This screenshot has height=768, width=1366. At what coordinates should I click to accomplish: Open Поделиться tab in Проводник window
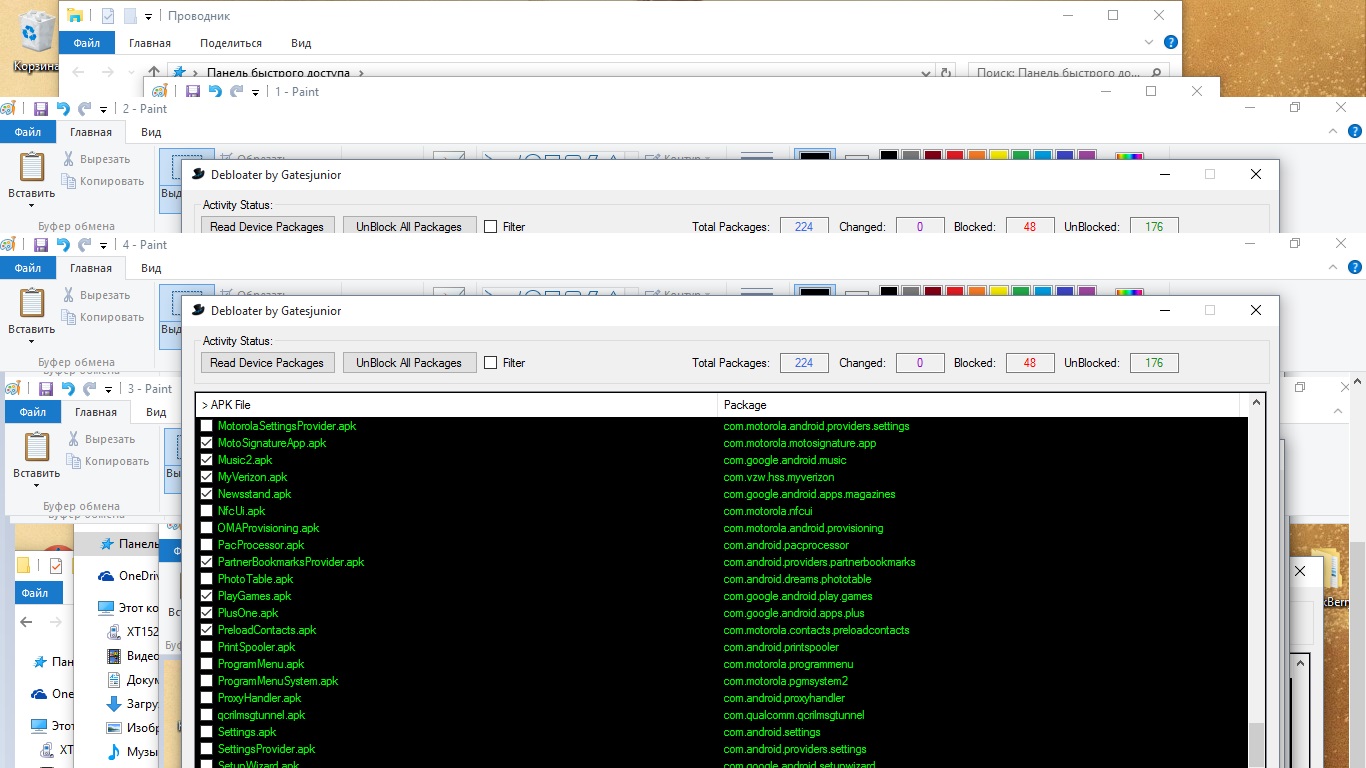click(x=231, y=43)
